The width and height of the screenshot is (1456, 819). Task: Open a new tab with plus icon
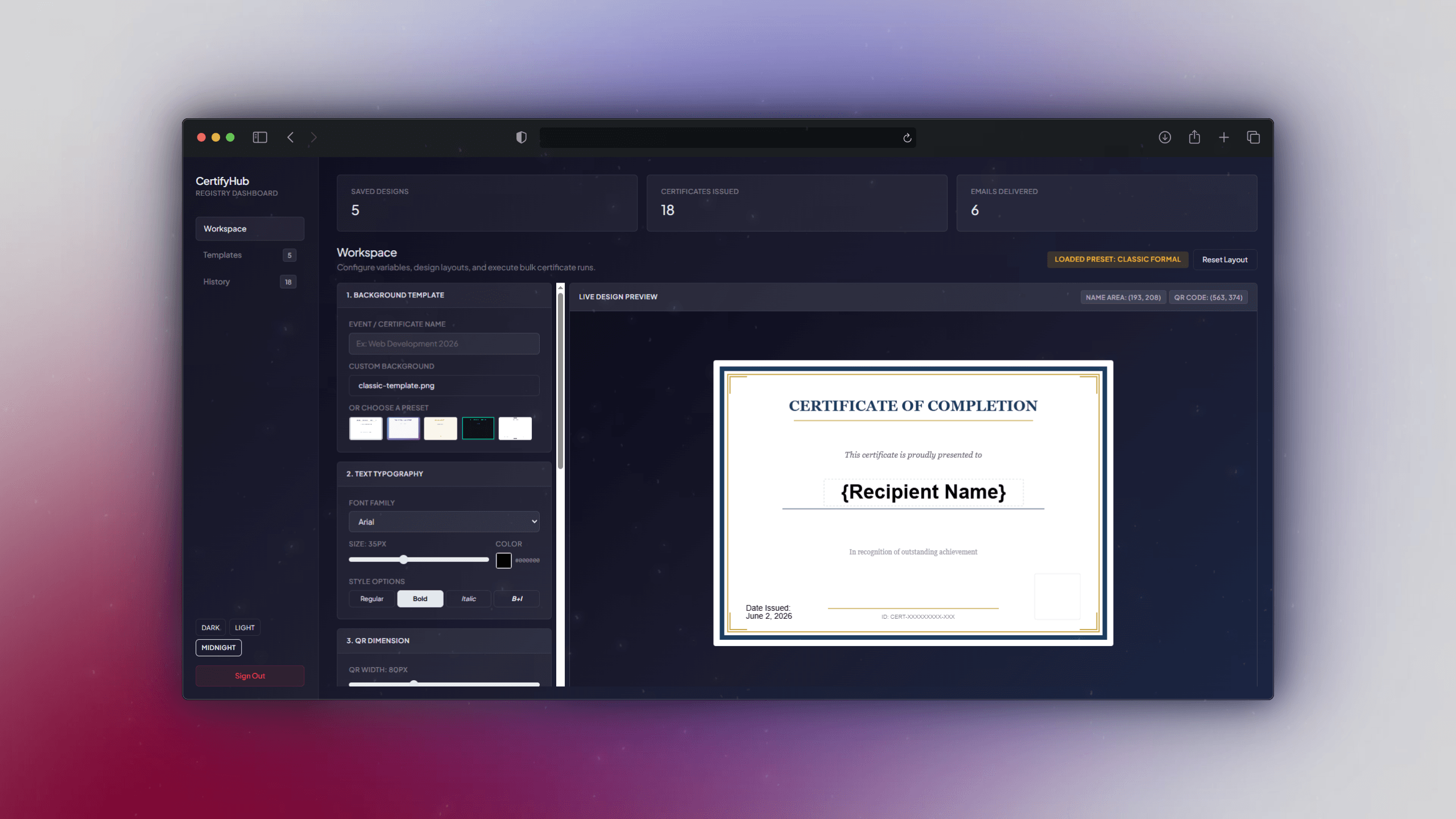[1224, 137]
